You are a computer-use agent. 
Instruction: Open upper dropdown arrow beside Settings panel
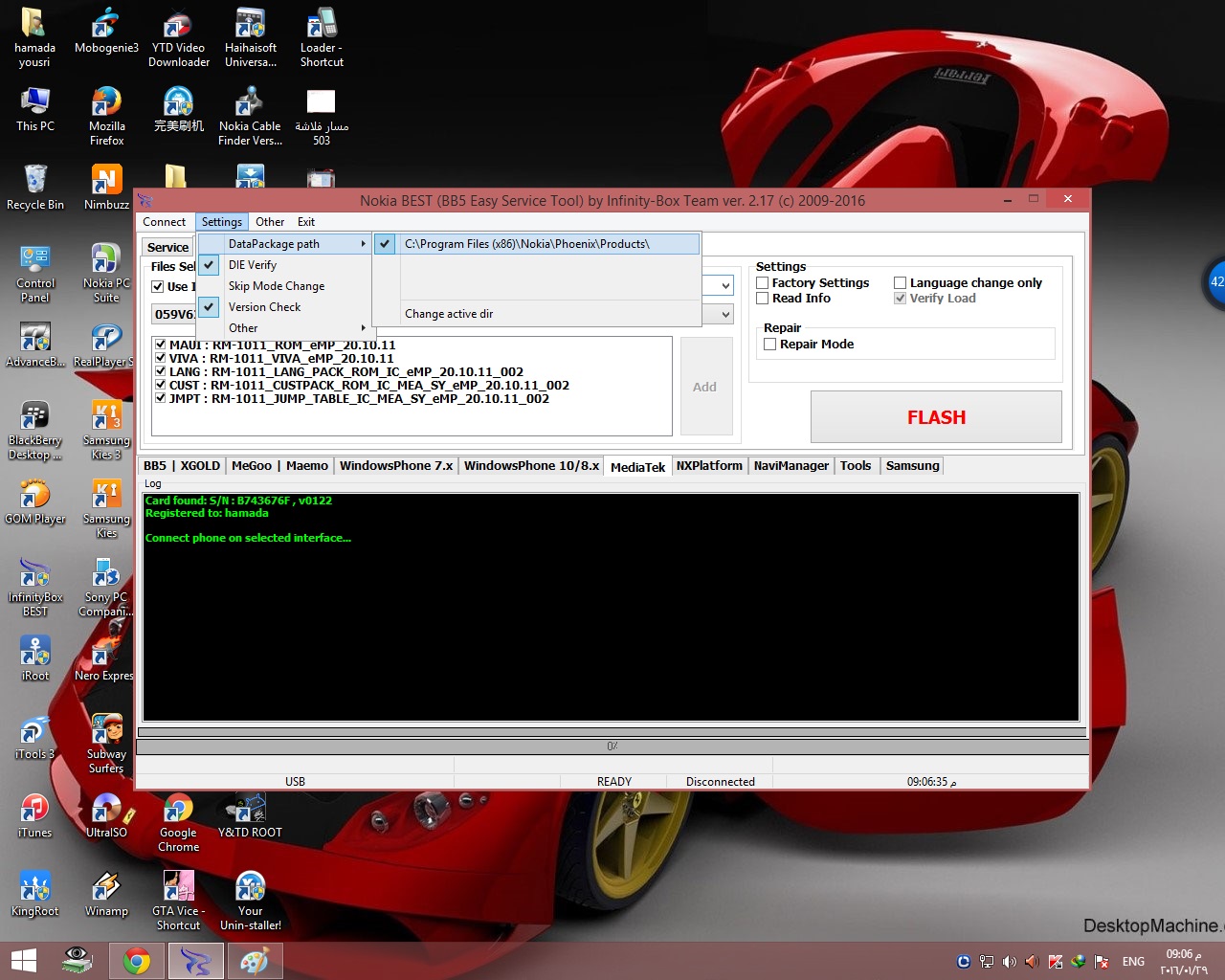pyautogui.click(x=725, y=285)
